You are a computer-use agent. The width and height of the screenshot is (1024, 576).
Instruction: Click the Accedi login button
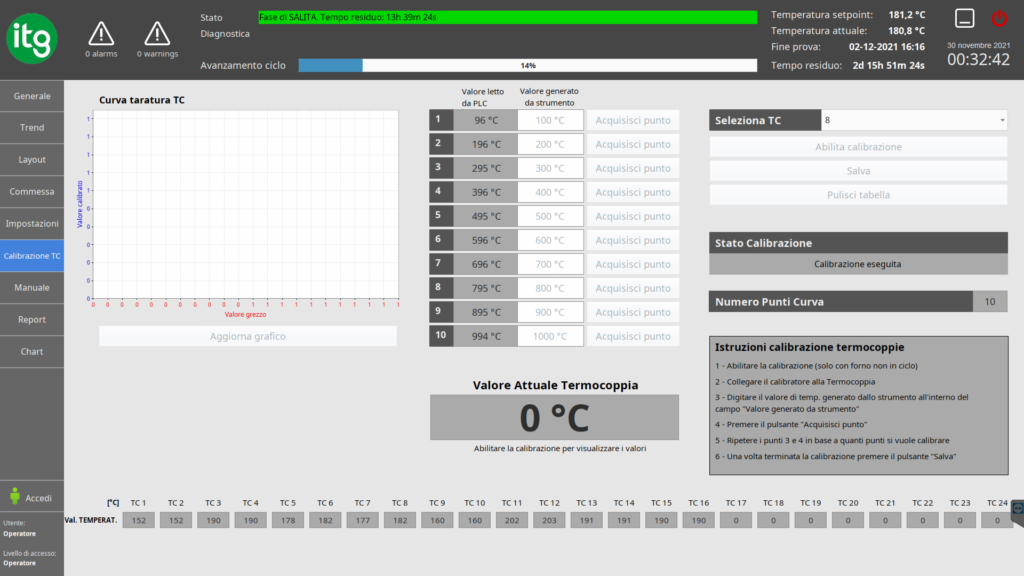(x=32, y=498)
